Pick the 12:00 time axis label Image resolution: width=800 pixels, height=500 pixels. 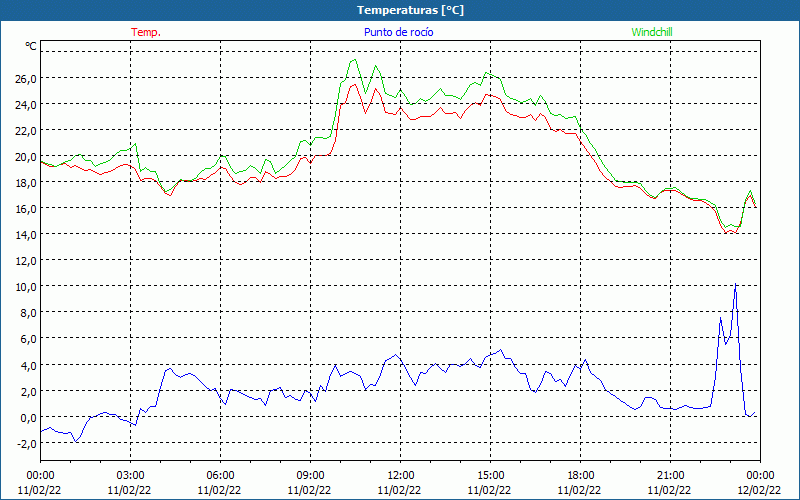pyautogui.click(x=400, y=475)
